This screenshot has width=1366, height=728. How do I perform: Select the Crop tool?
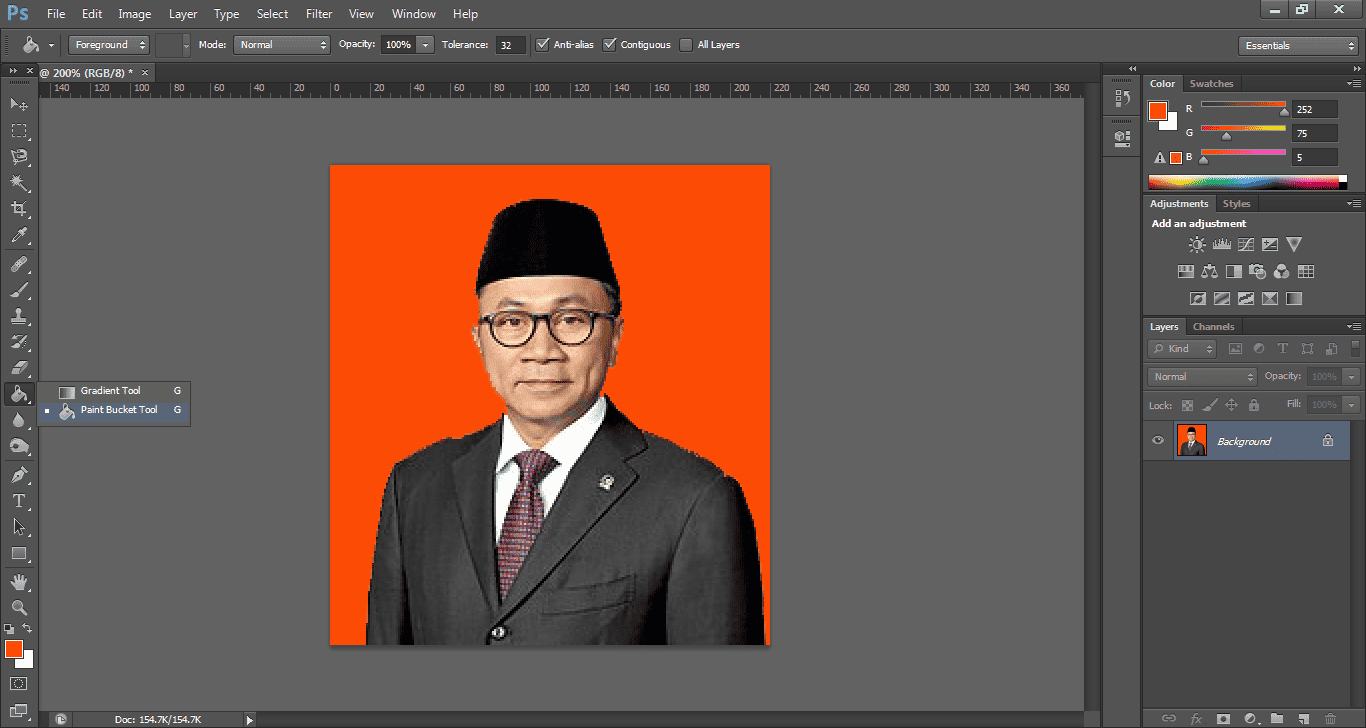click(19, 208)
